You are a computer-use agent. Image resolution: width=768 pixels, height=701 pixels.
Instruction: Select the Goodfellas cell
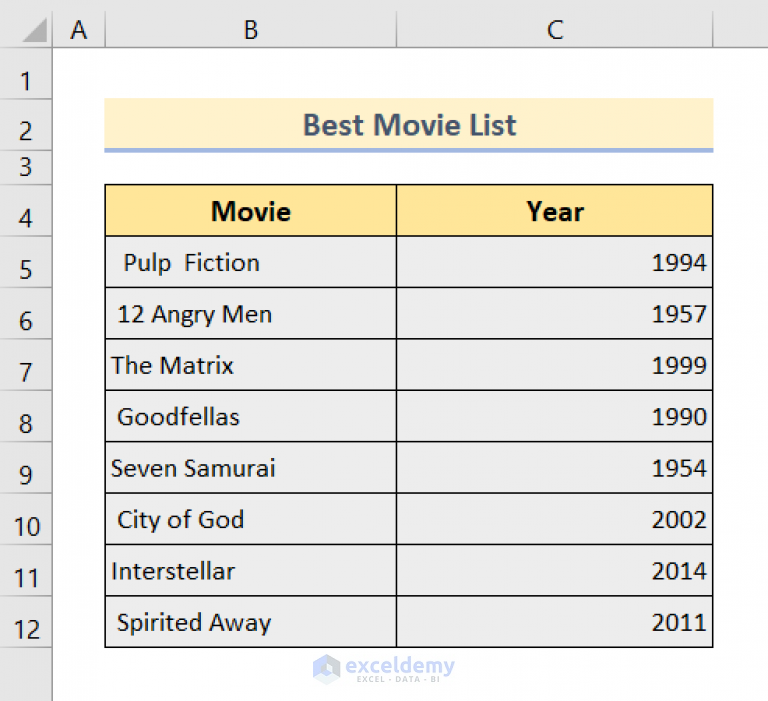pos(250,416)
